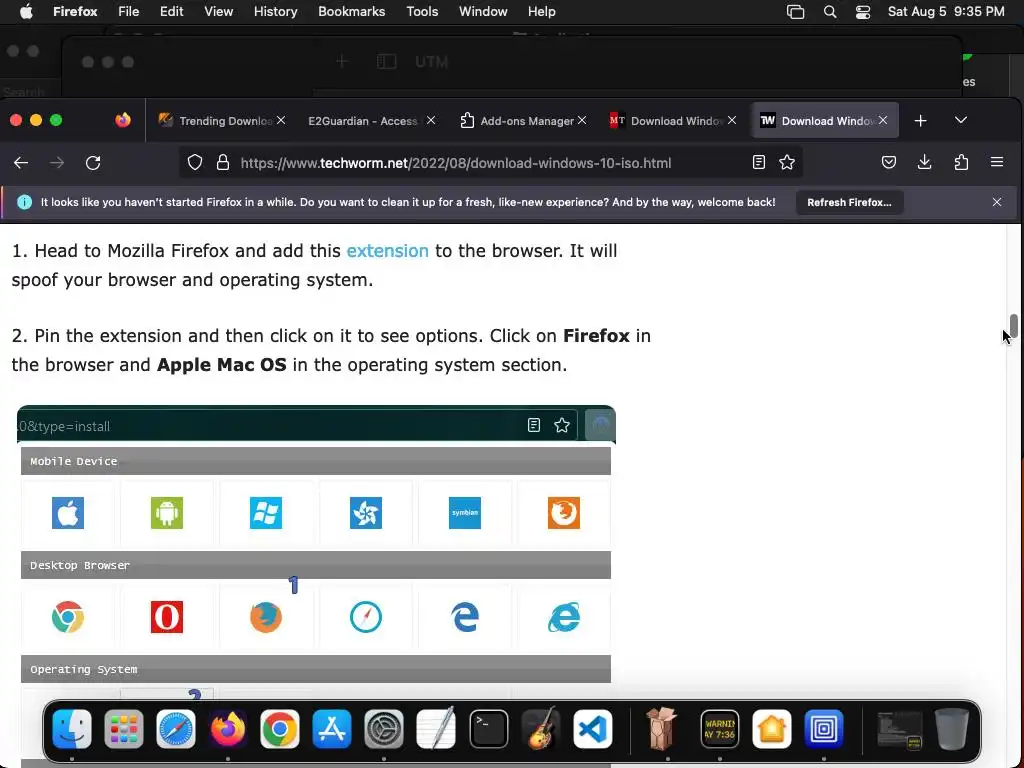Screen dimensions: 1024x768
Task: Open TextEdit from the Dock
Action: pyautogui.click(x=436, y=729)
